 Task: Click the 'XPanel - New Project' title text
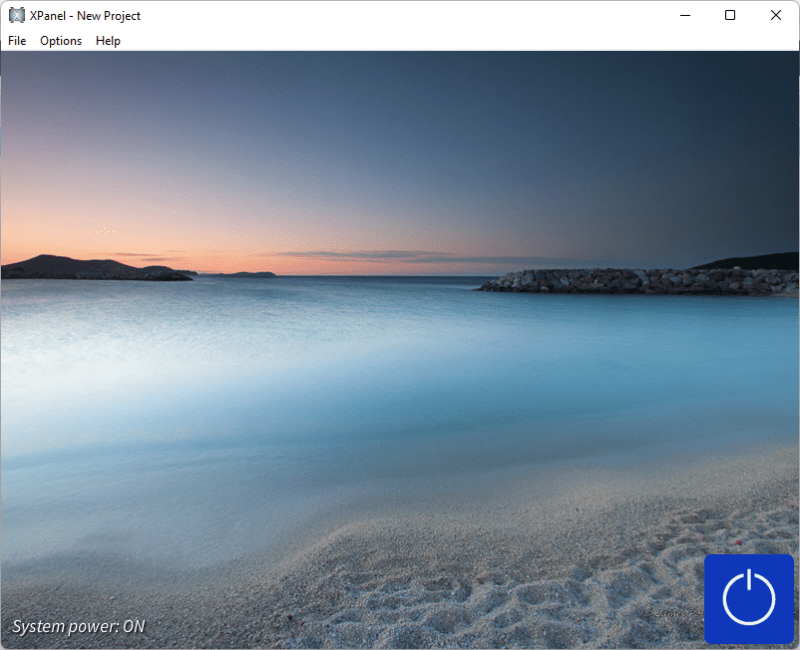(x=85, y=16)
